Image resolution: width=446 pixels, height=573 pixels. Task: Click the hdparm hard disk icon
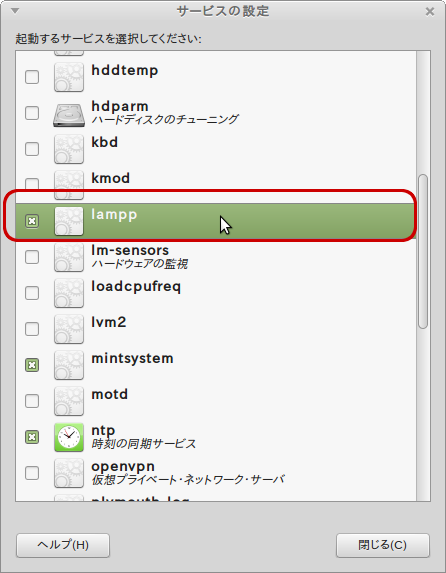point(69,115)
